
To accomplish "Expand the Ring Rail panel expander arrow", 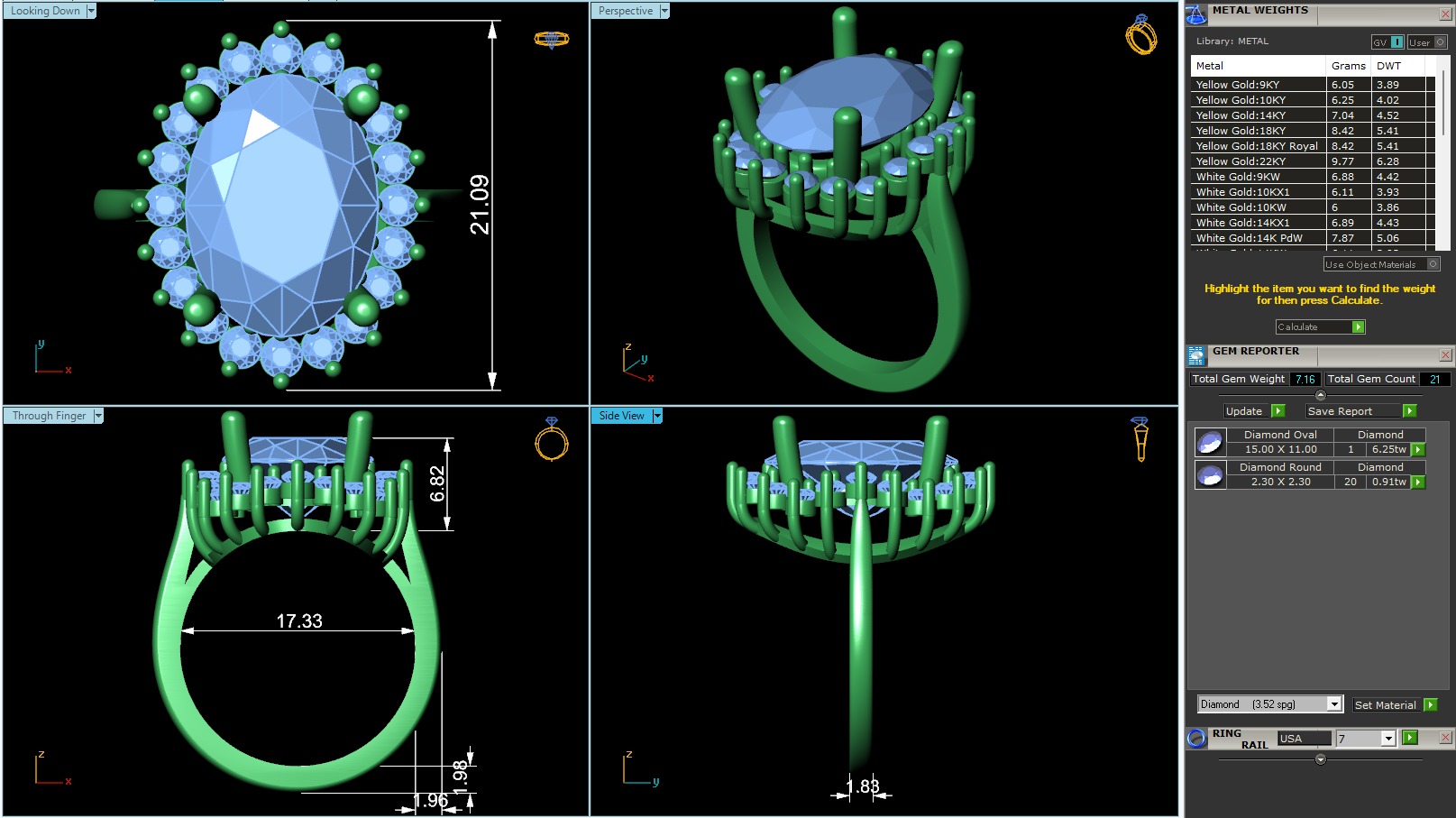I will point(1321,759).
